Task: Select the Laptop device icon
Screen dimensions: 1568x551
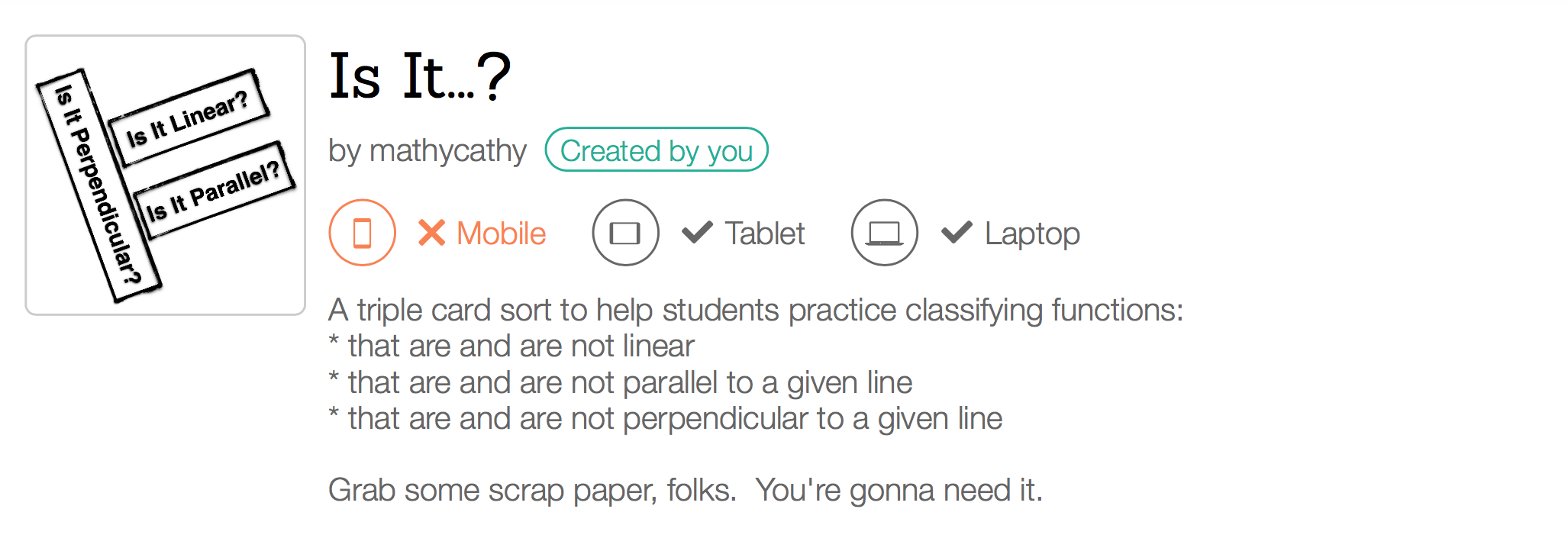Action: (x=884, y=233)
